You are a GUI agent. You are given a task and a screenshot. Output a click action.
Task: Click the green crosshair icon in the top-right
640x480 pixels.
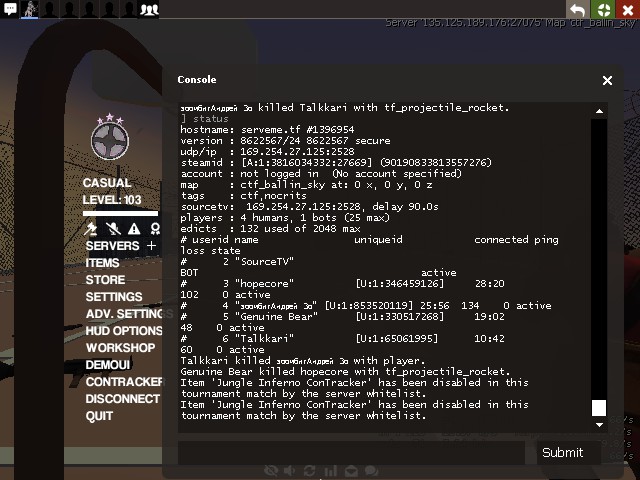(x=603, y=10)
